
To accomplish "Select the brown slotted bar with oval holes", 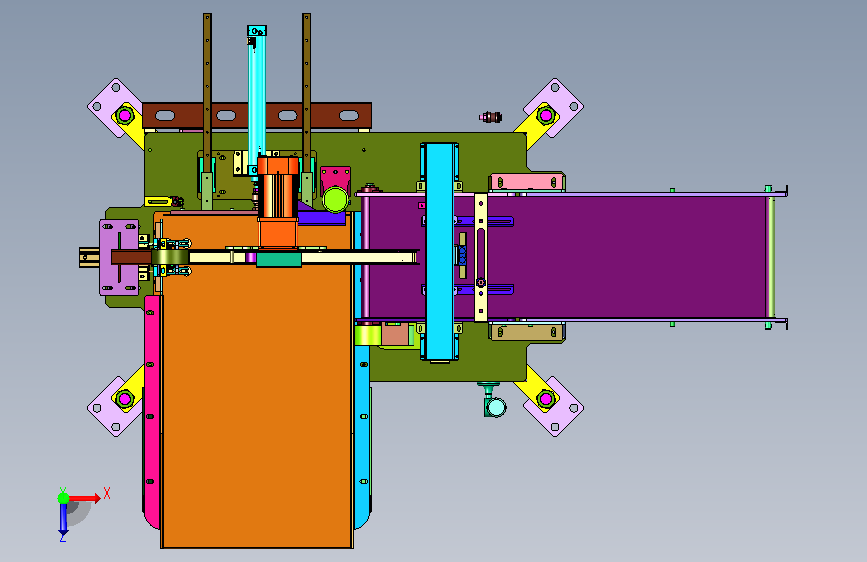I will pyautogui.click(x=257, y=116).
